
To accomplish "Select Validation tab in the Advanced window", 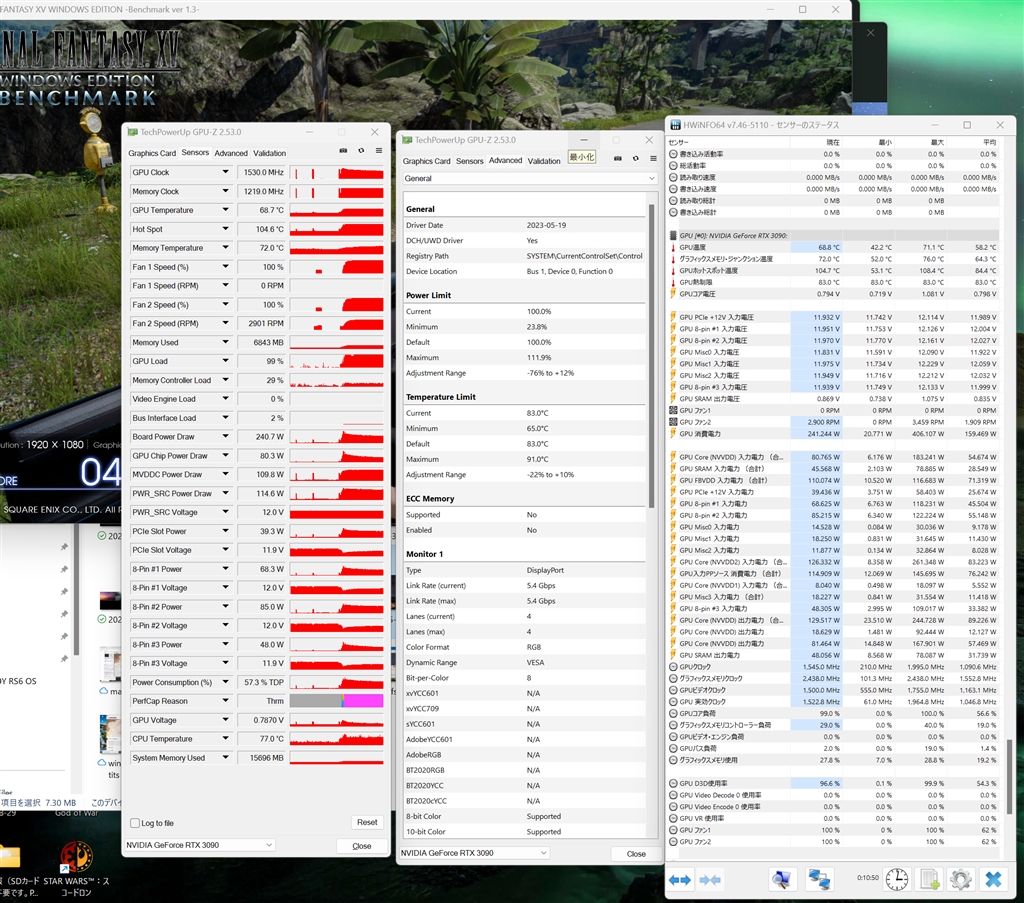I will click(x=544, y=160).
